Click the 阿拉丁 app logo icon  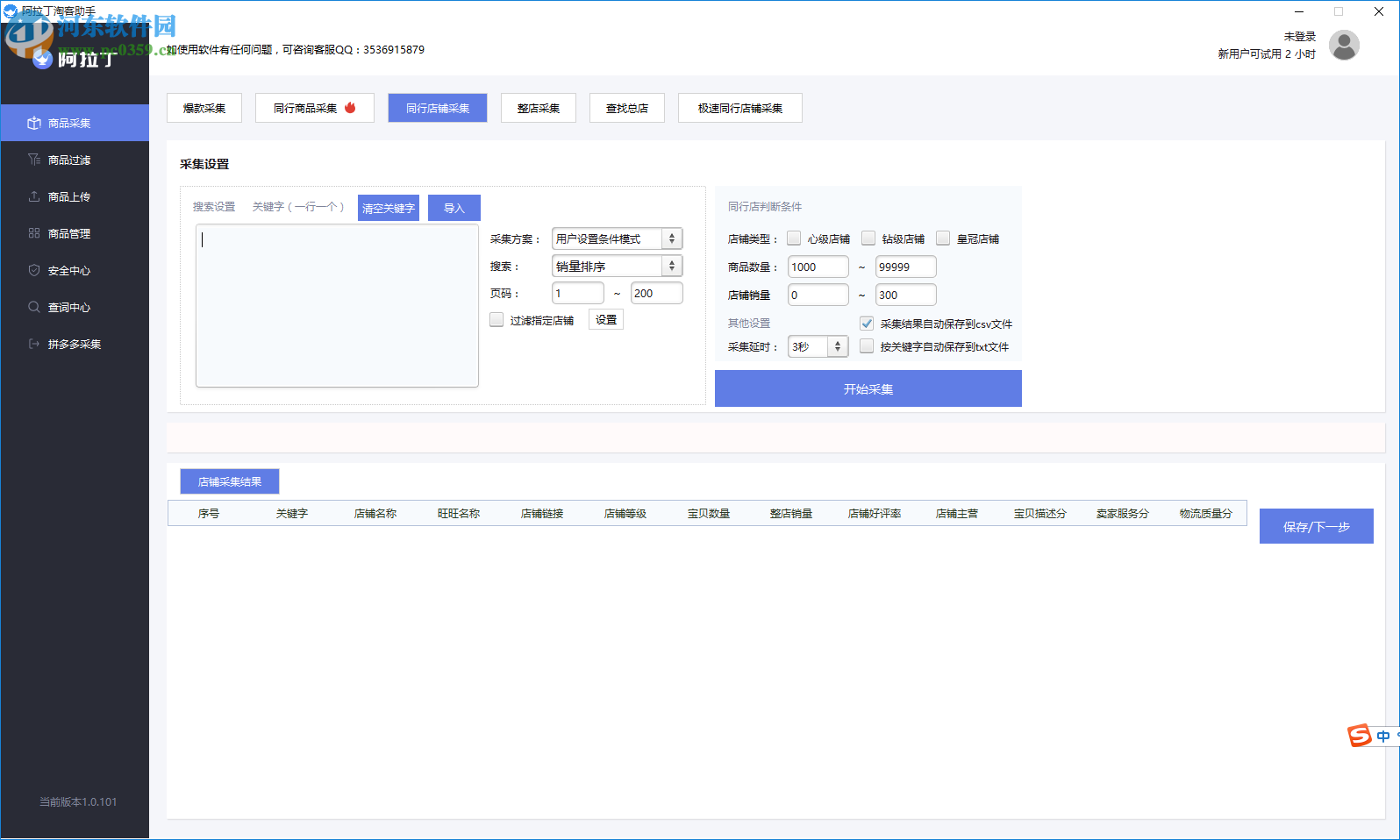(42, 60)
